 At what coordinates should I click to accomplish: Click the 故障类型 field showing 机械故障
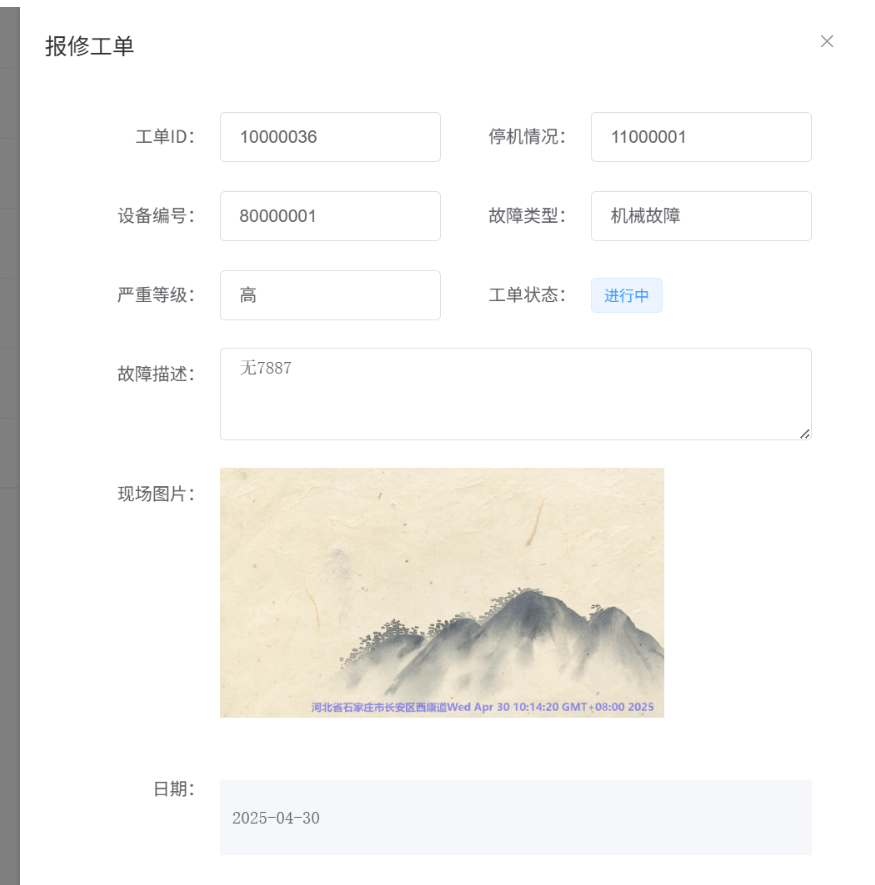click(x=701, y=216)
